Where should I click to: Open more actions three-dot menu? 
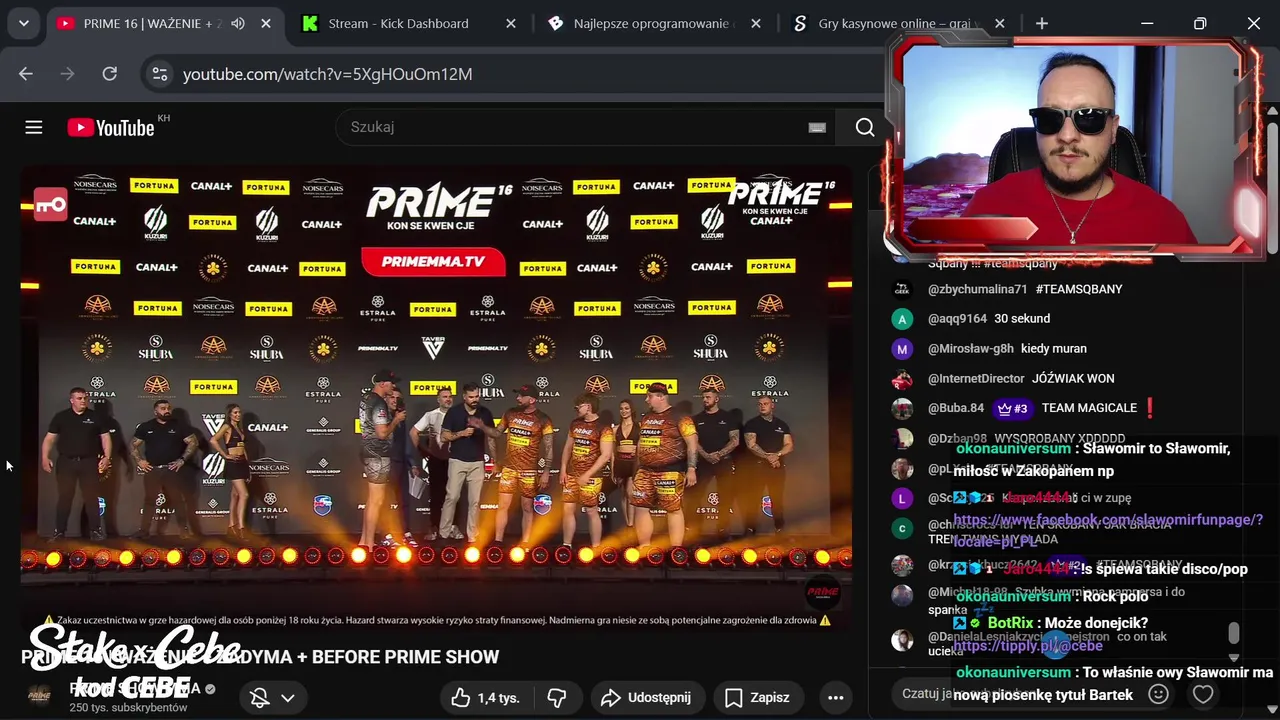point(836,698)
